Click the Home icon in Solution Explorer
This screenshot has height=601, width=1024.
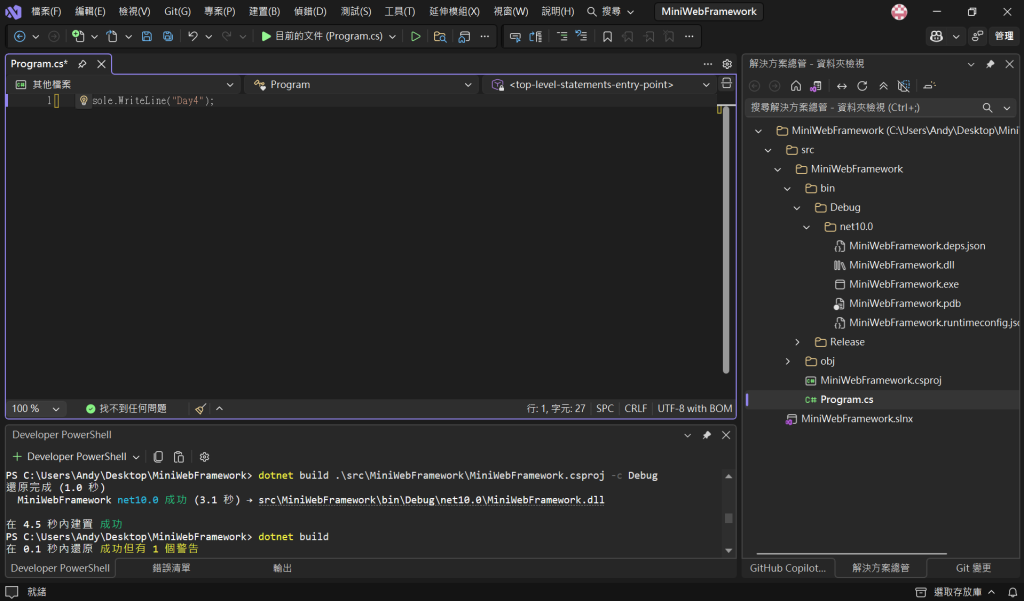coord(795,86)
